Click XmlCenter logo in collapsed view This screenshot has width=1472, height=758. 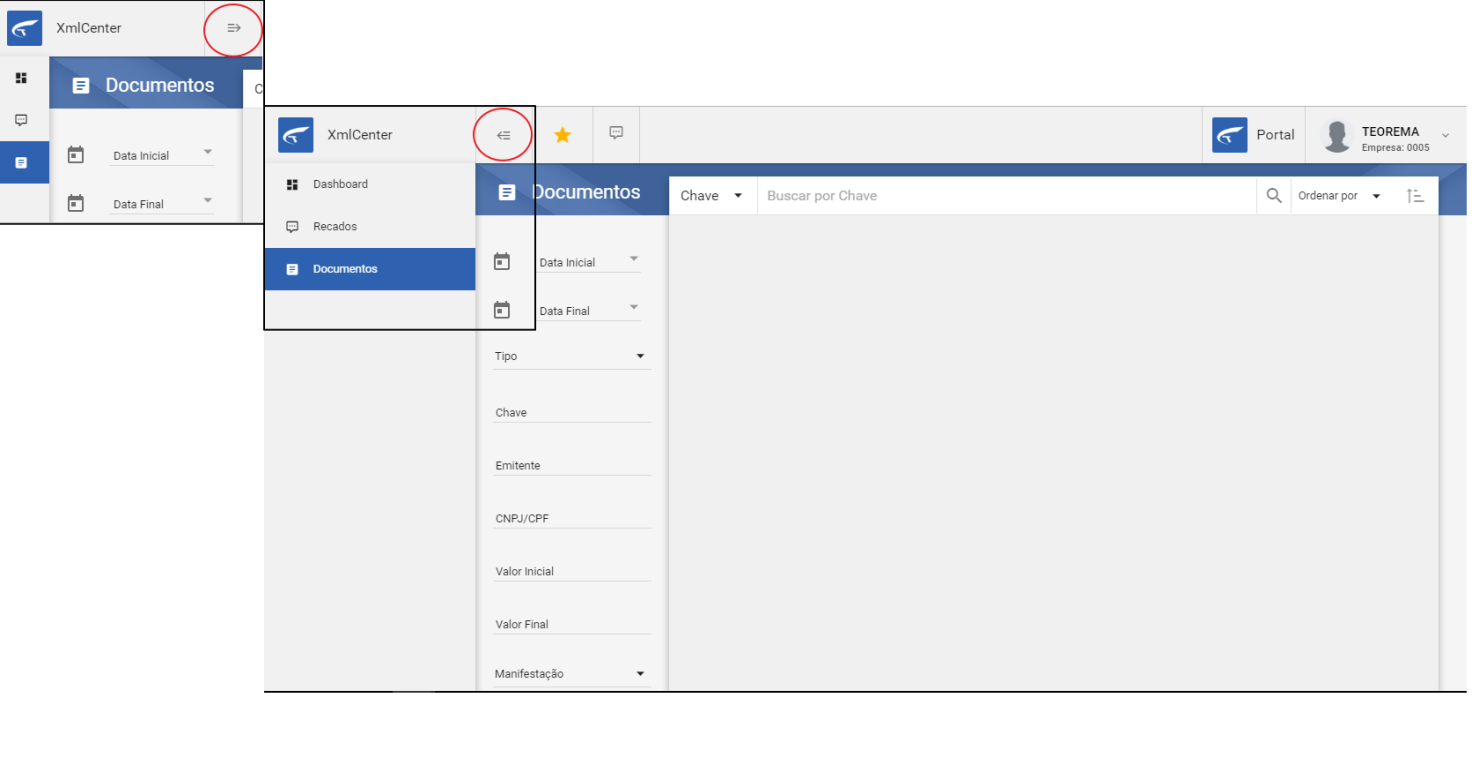(25, 28)
